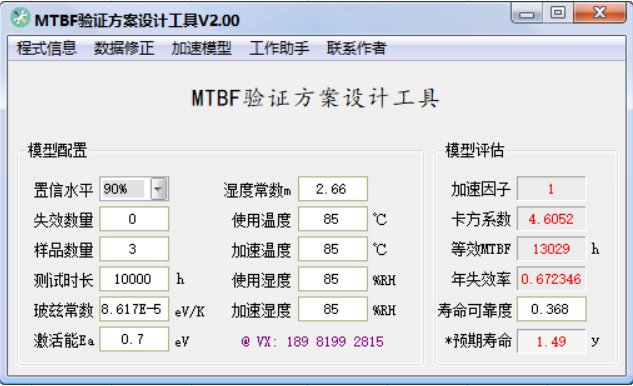Expand the 置信水平 dropdown arrow
The image size is (633, 386).
(x=159, y=189)
